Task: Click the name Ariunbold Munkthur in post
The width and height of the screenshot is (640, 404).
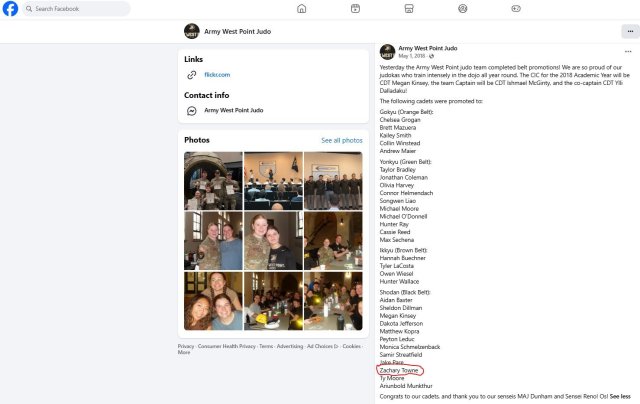Action: point(406,386)
